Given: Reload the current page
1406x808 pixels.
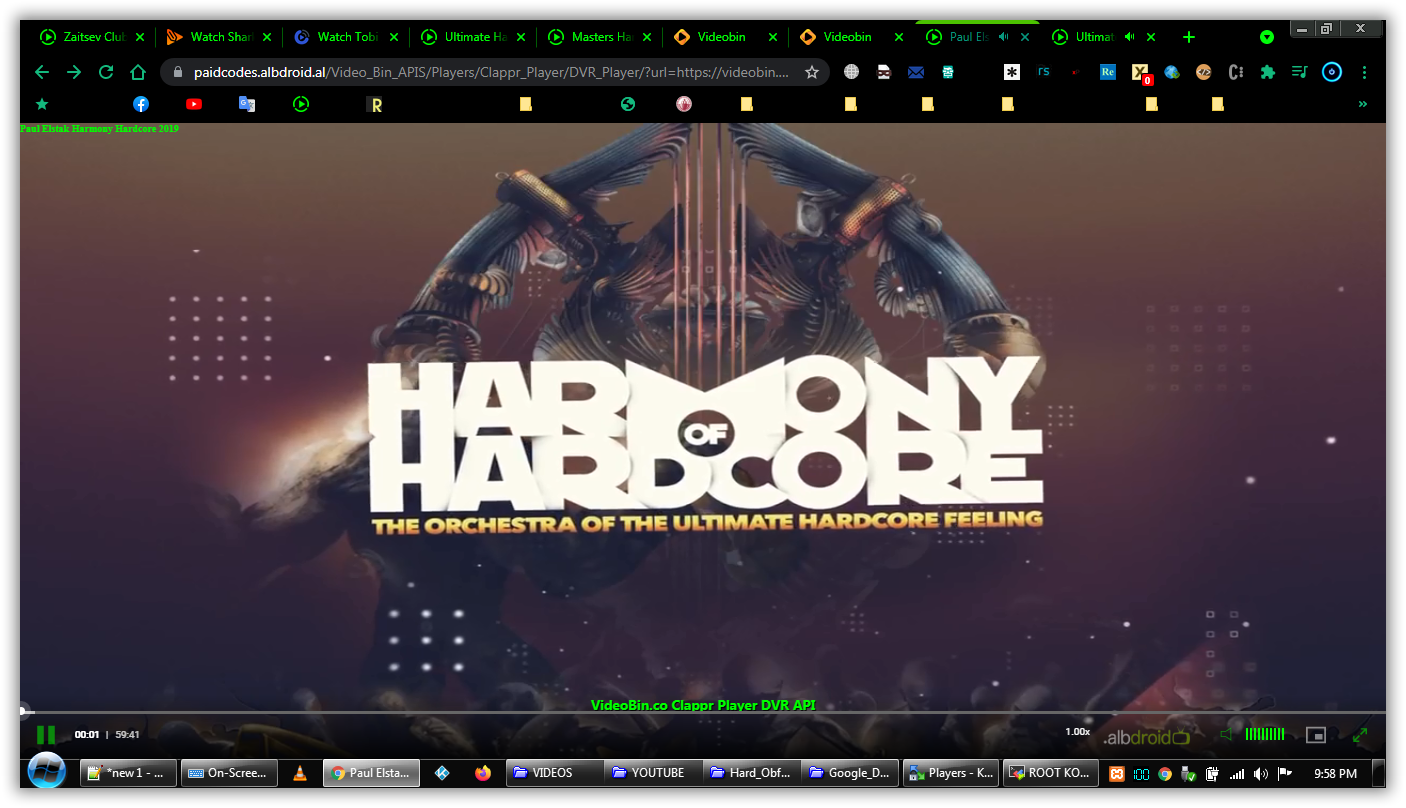Looking at the screenshot, I should [x=106, y=72].
